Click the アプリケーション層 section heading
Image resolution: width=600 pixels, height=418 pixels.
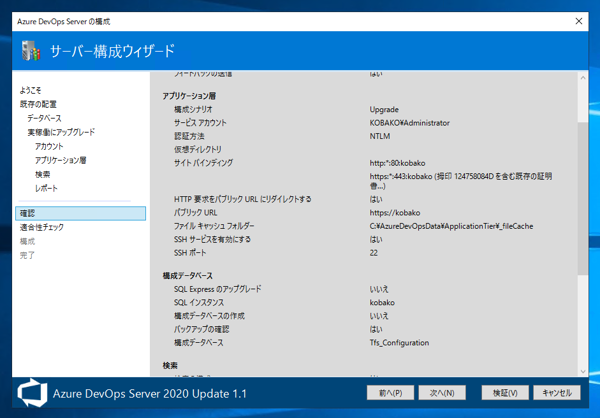[189, 96]
